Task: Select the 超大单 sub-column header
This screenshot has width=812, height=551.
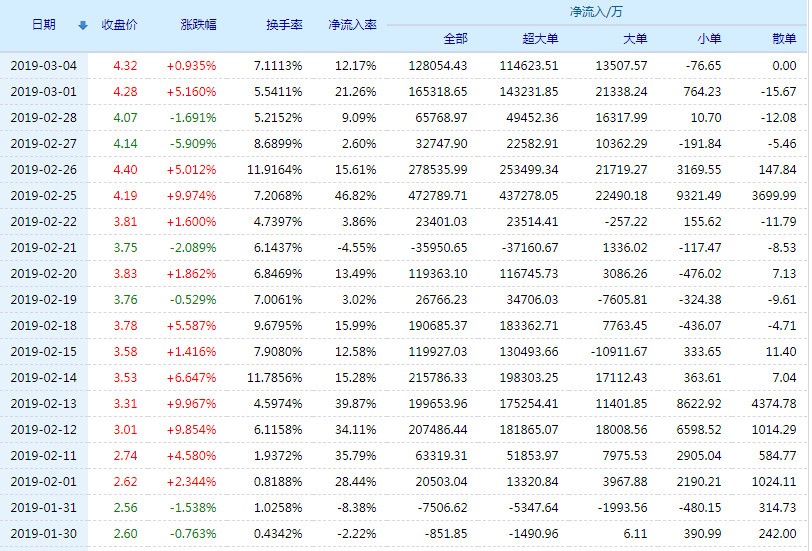Action: [540, 39]
